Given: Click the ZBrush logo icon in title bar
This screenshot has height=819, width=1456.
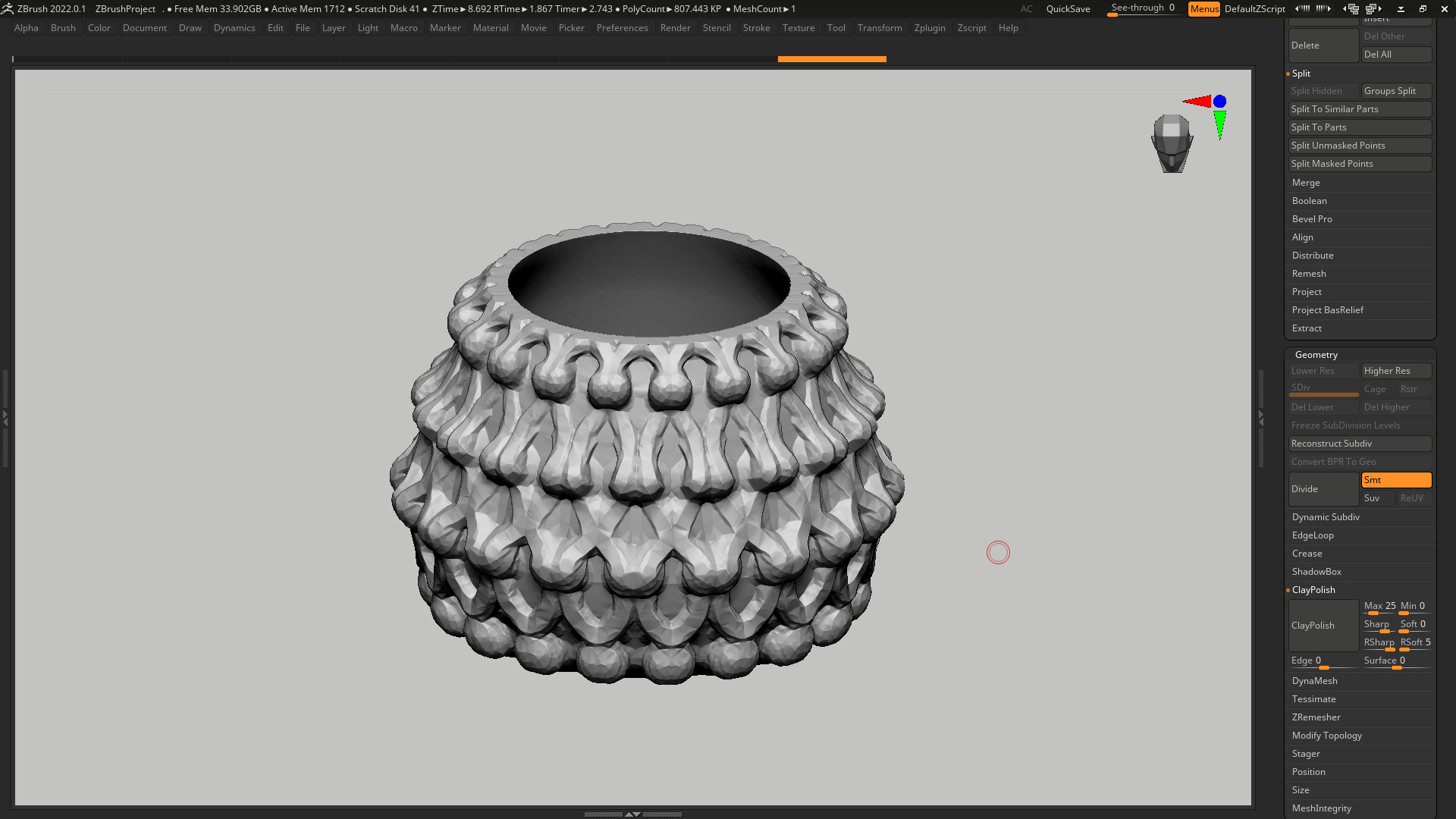Looking at the screenshot, I should point(8,9).
